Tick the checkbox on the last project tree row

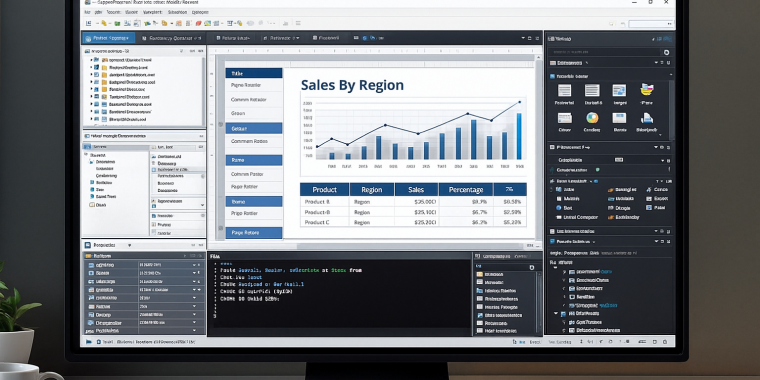[96, 119]
